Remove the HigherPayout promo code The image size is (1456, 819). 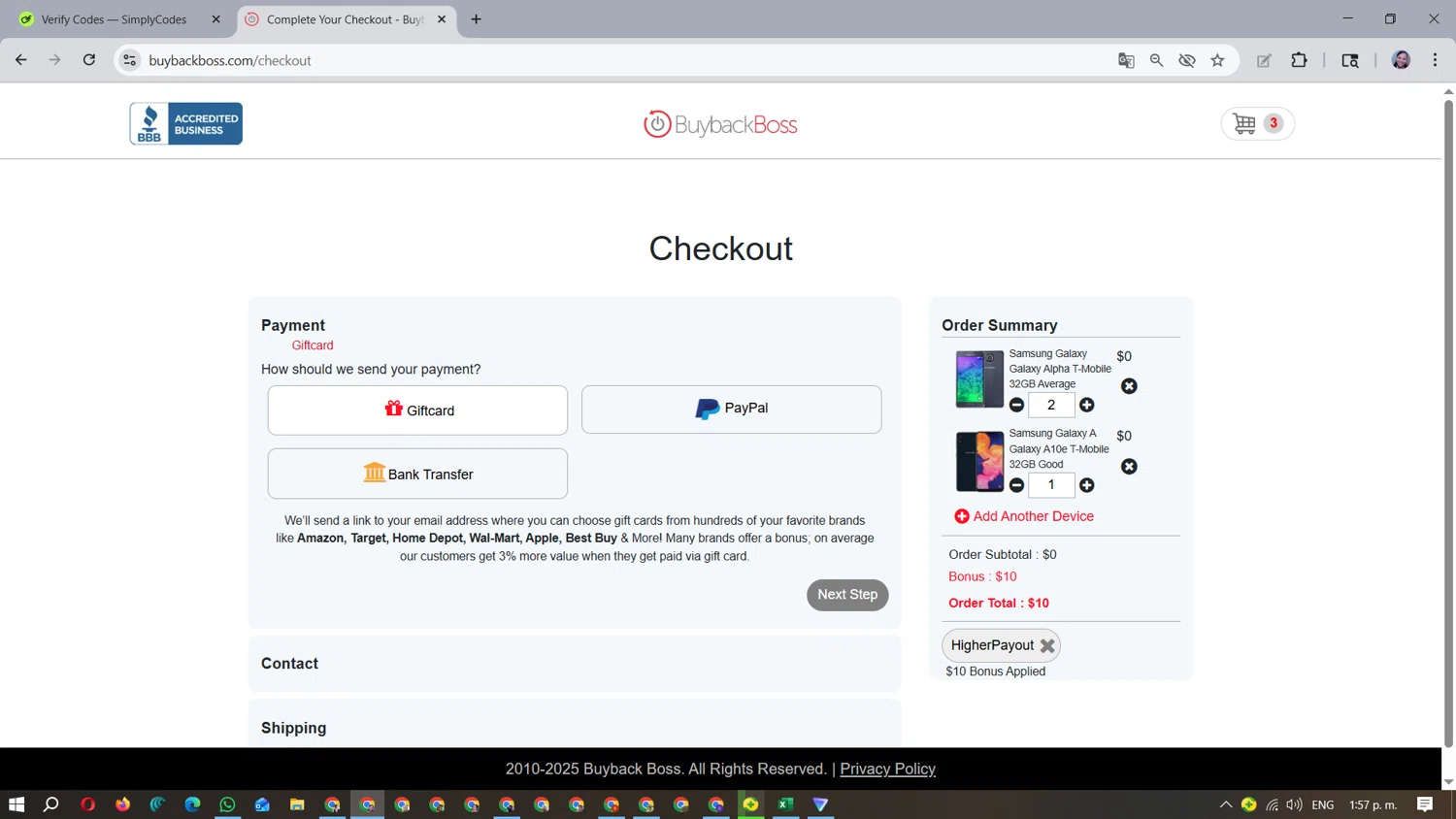1047,645
